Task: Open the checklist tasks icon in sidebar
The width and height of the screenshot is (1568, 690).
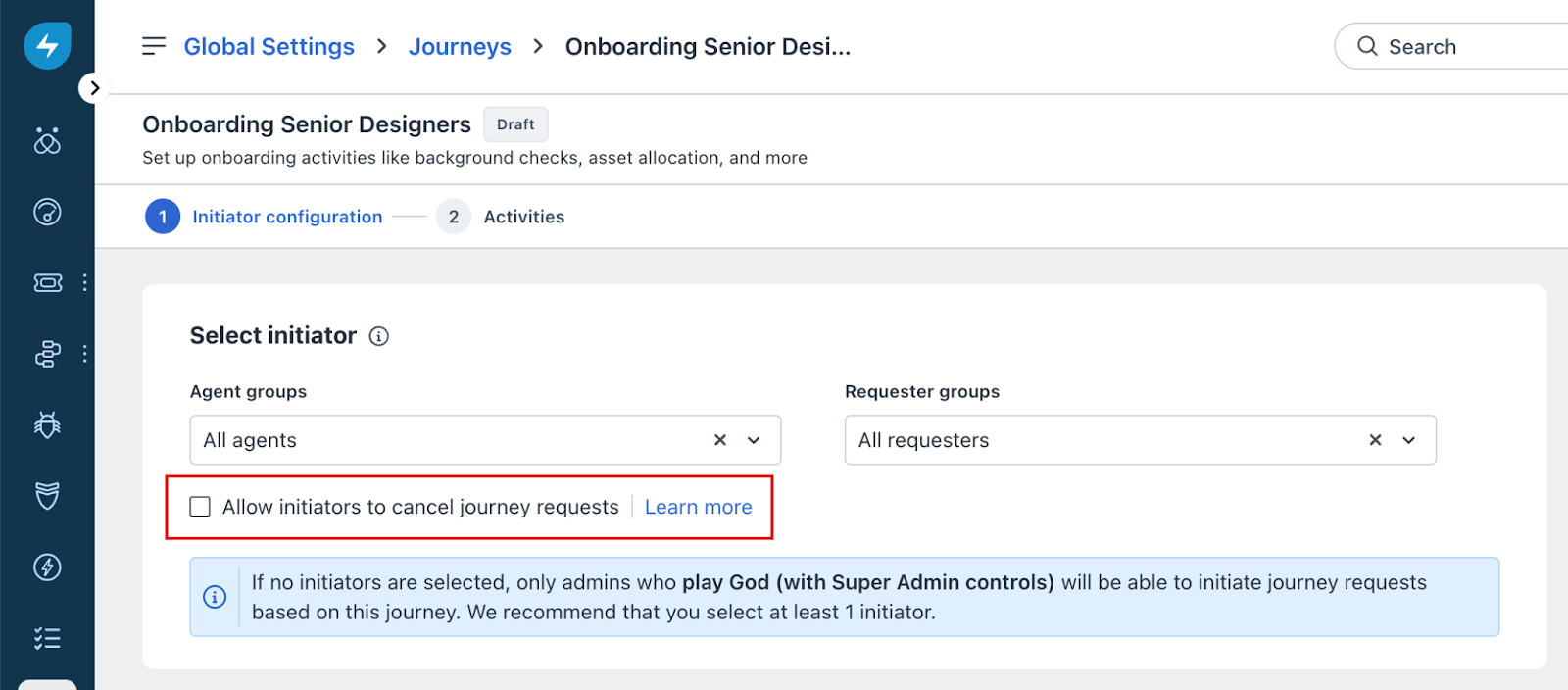Action: [x=47, y=638]
